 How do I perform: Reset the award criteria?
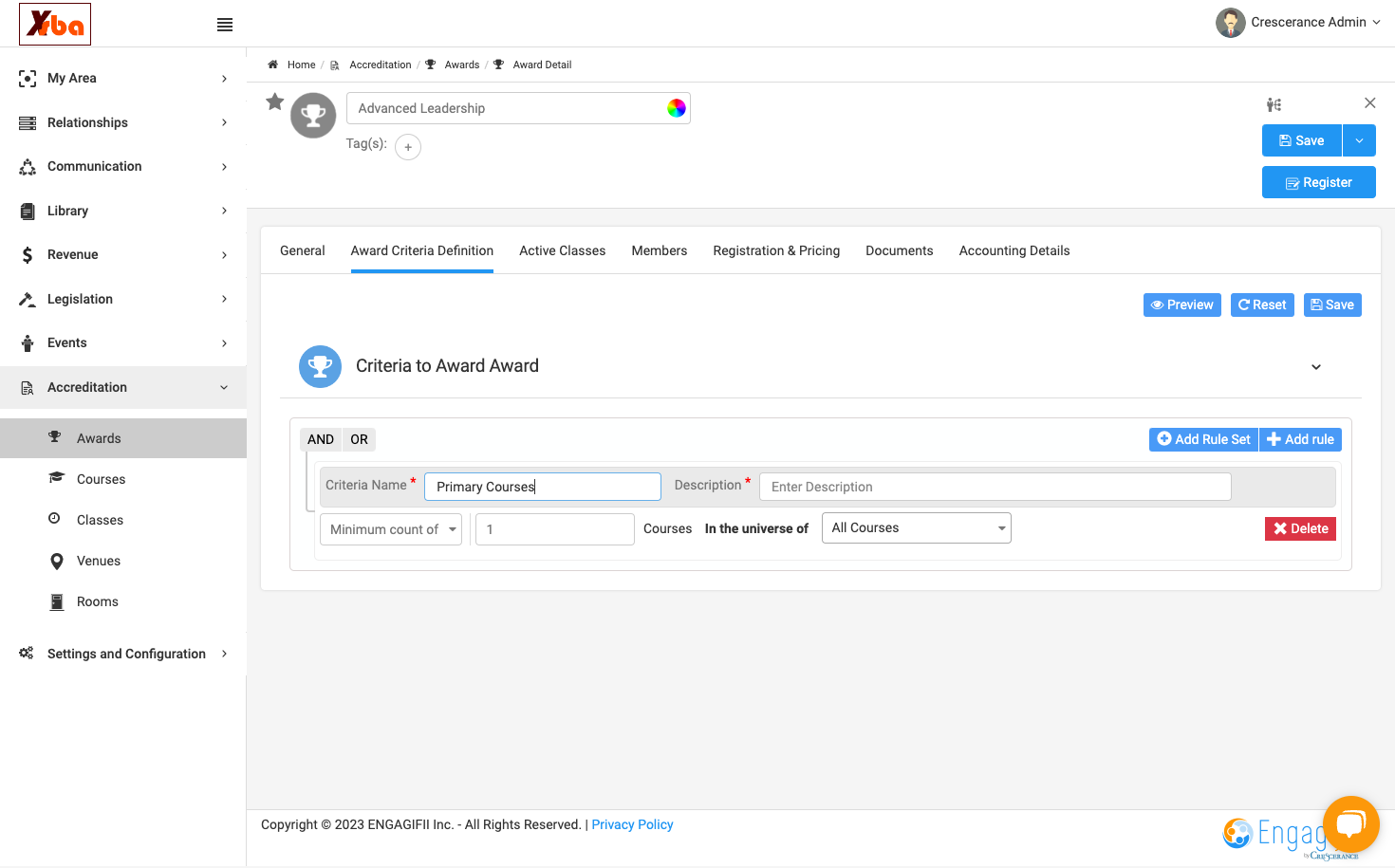1262,305
